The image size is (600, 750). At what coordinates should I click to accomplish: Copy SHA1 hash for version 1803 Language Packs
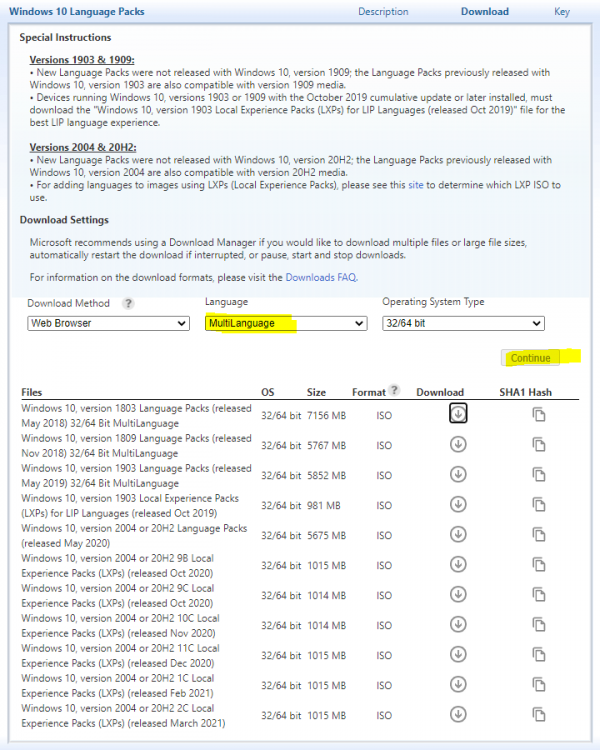click(x=539, y=415)
